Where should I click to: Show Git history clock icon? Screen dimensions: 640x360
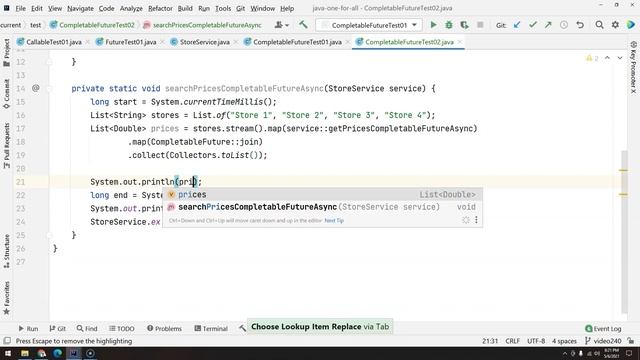click(x=564, y=25)
